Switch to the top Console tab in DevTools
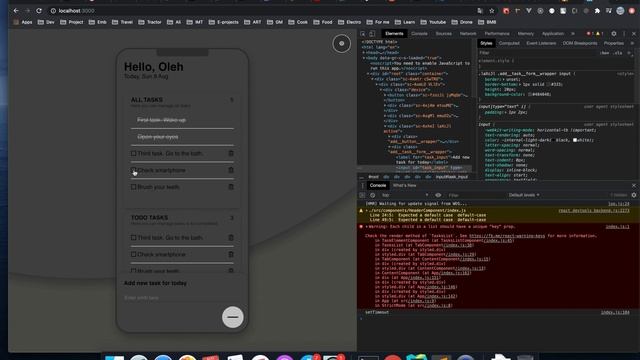The height and width of the screenshot is (360, 640). click(x=419, y=34)
